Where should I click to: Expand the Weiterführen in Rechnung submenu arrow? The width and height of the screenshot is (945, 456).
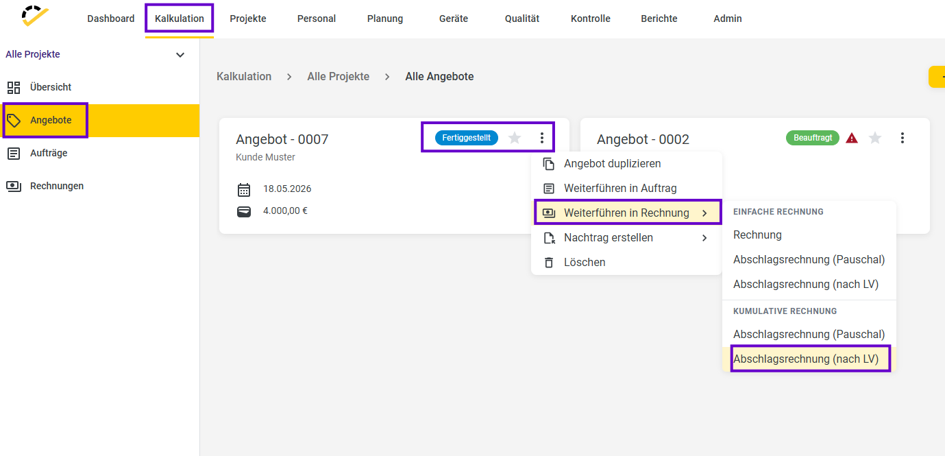[705, 213]
